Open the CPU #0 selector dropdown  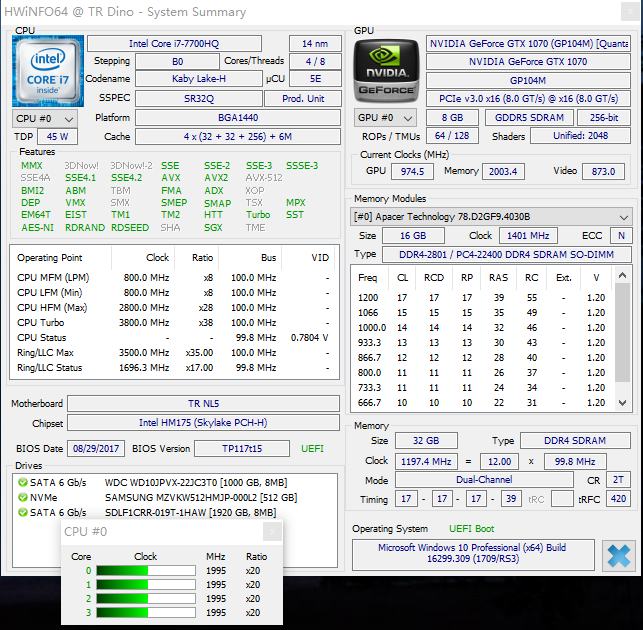coord(45,119)
